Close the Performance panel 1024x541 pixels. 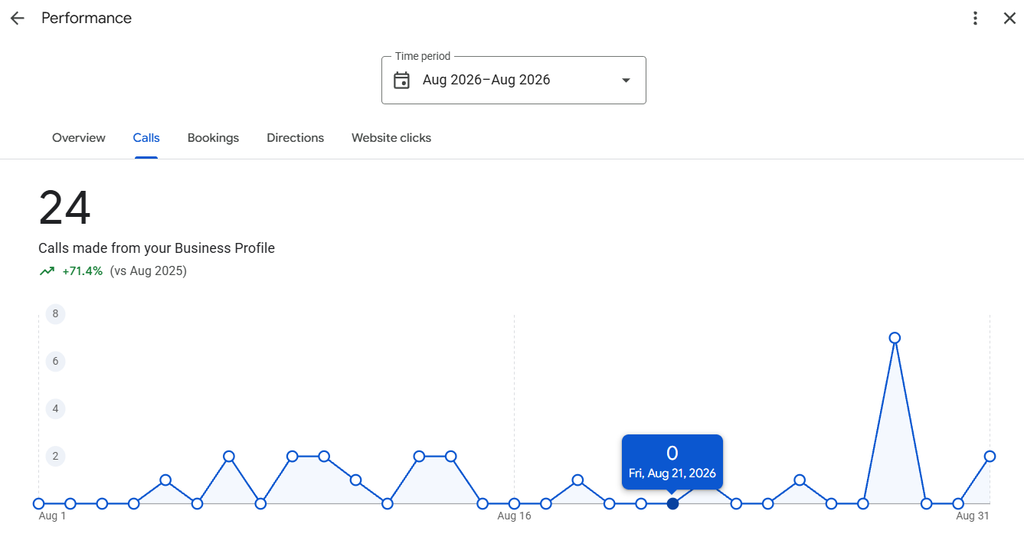click(1009, 18)
